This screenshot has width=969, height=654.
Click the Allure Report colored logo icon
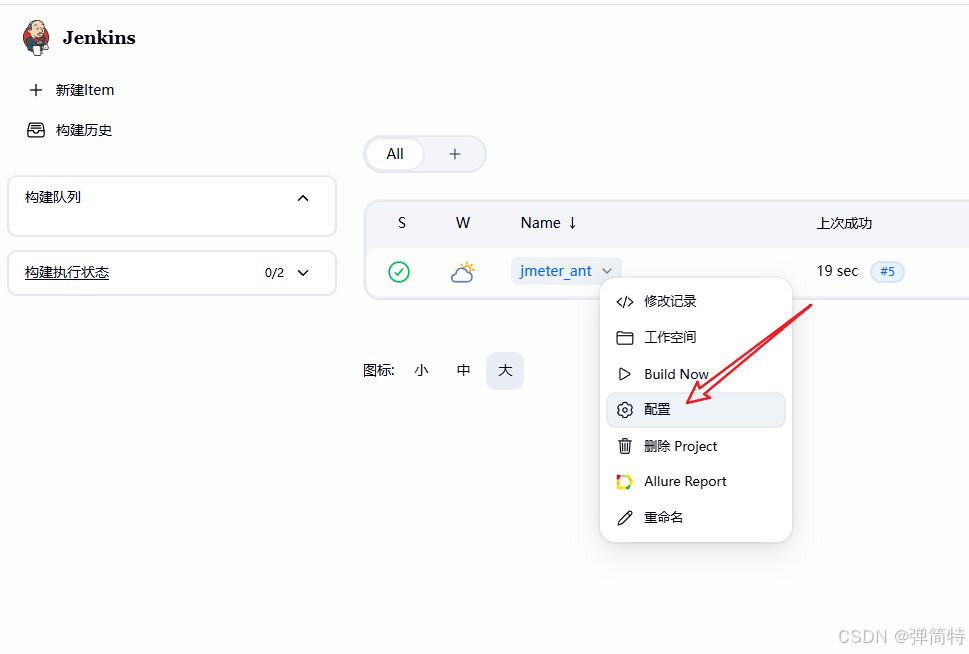pyautogui.click(x=624, y=482)
